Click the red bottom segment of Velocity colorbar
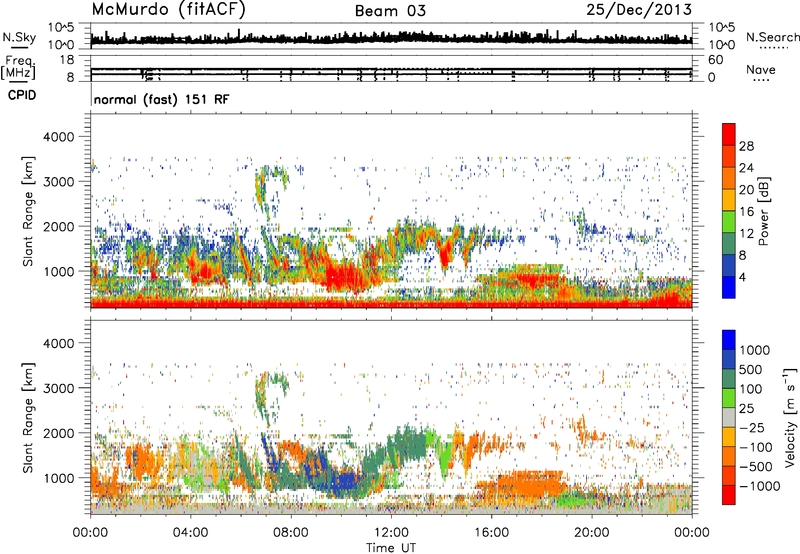This screenshot has width=800, height=554. point(729,495)
